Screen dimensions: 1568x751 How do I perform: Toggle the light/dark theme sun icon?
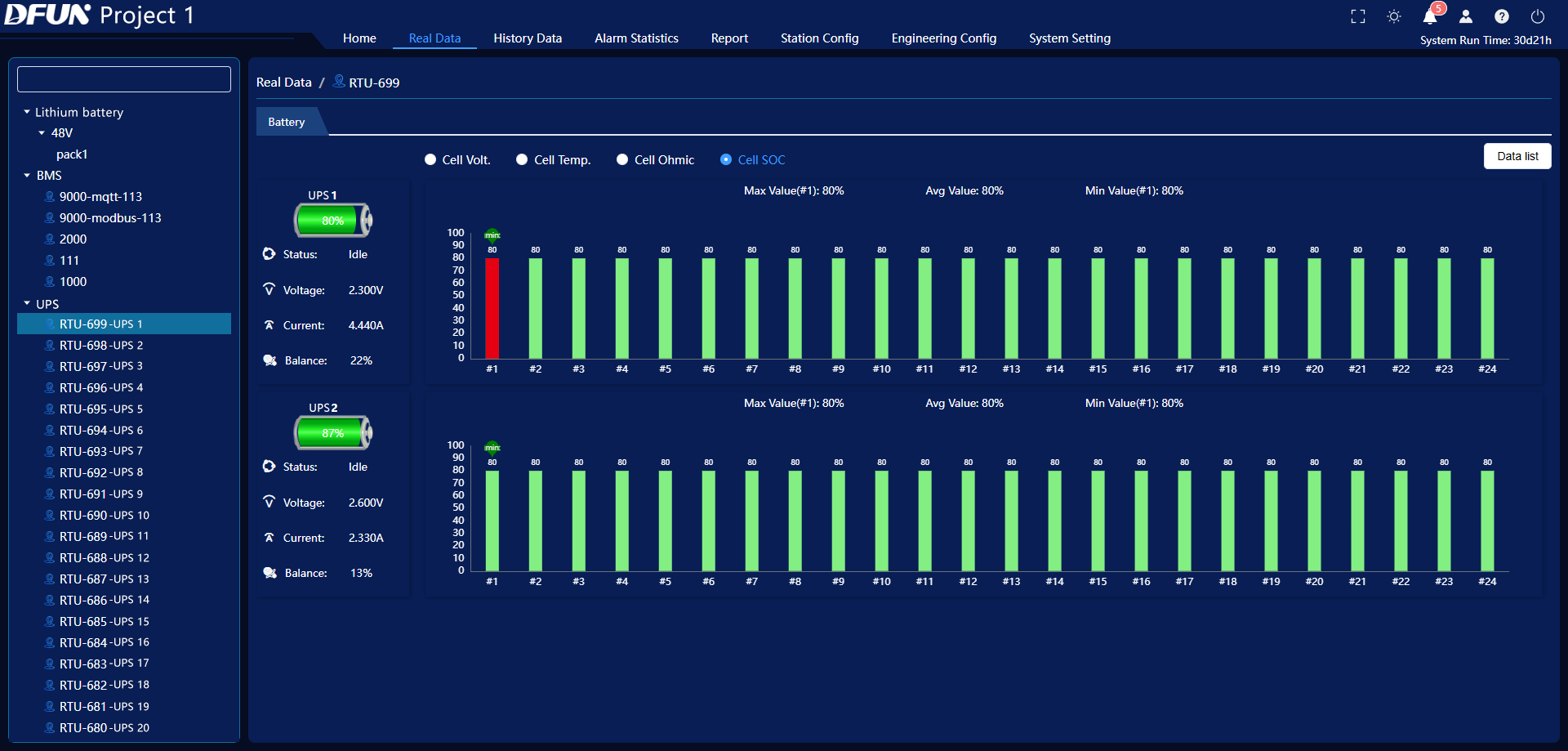coord(1394,16)
